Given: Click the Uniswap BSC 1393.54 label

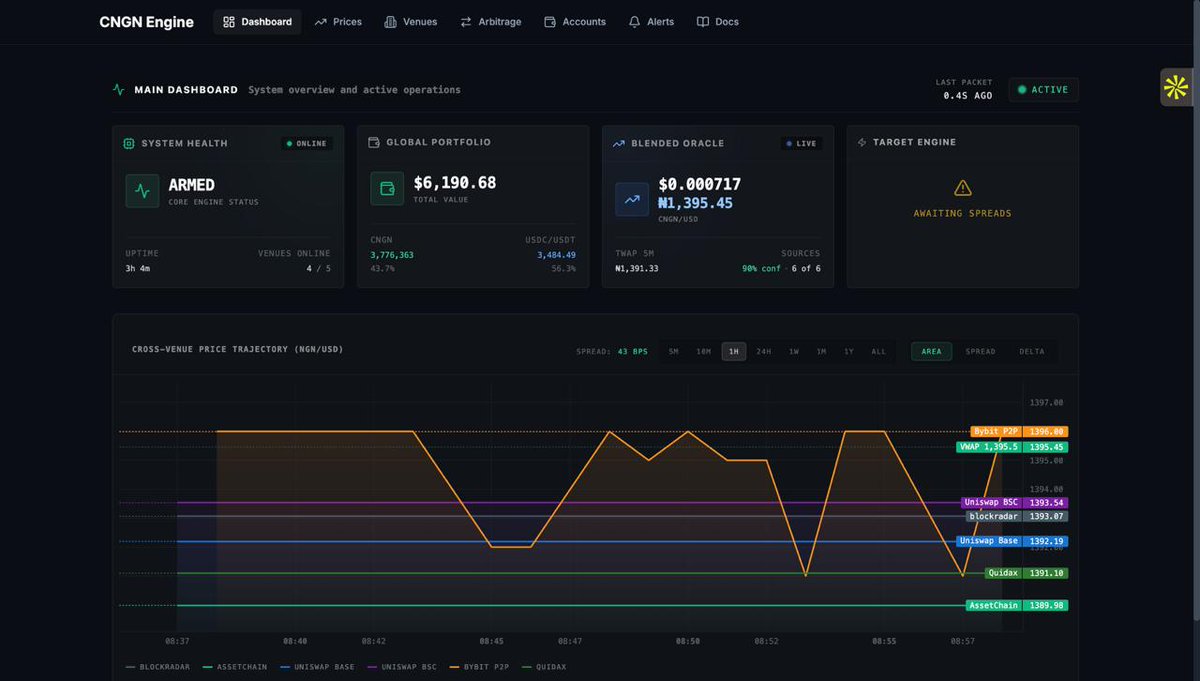Looking at the screenshot, I should (1014, 503).
